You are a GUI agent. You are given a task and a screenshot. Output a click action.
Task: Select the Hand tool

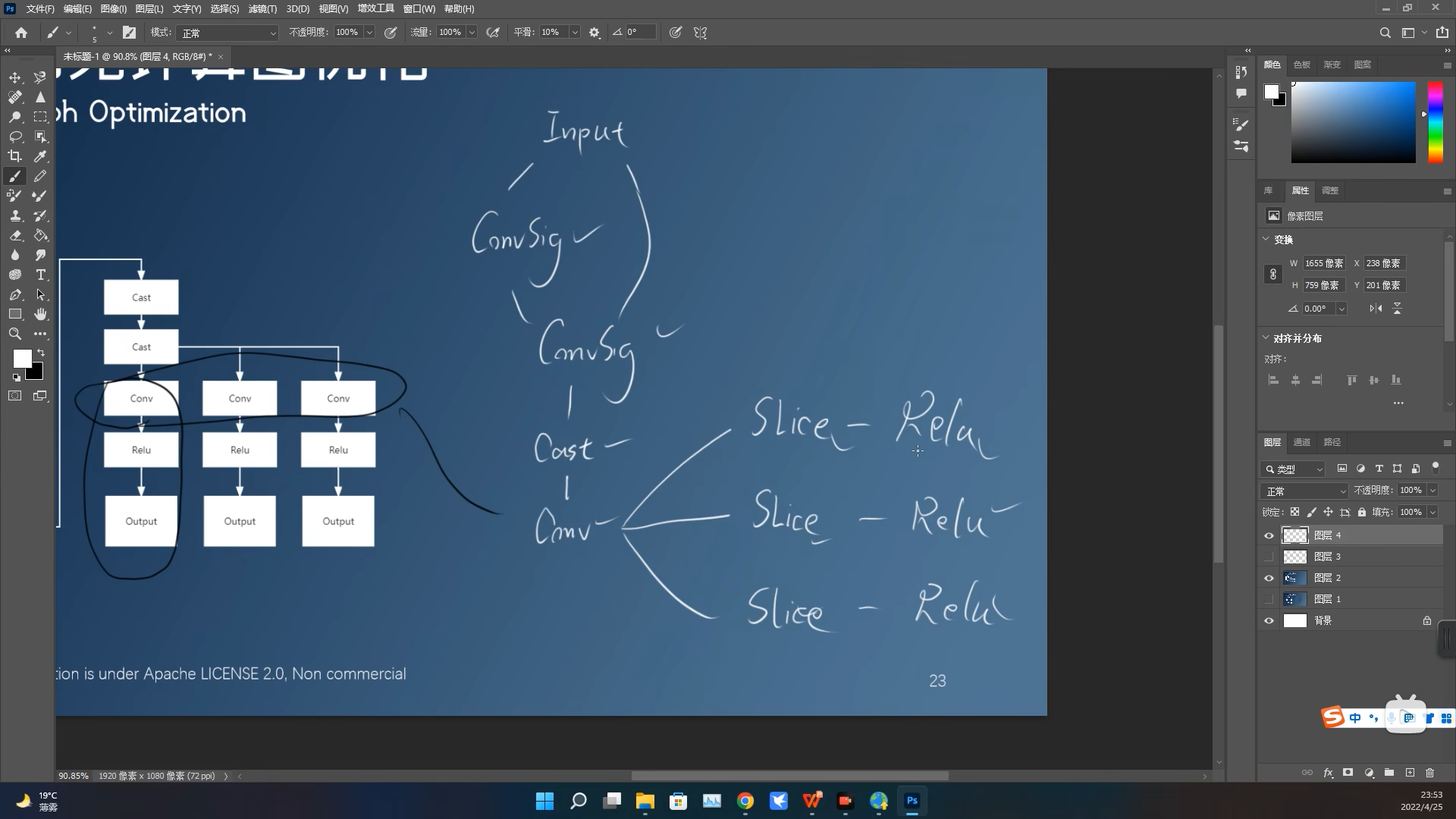click(40, 314)
